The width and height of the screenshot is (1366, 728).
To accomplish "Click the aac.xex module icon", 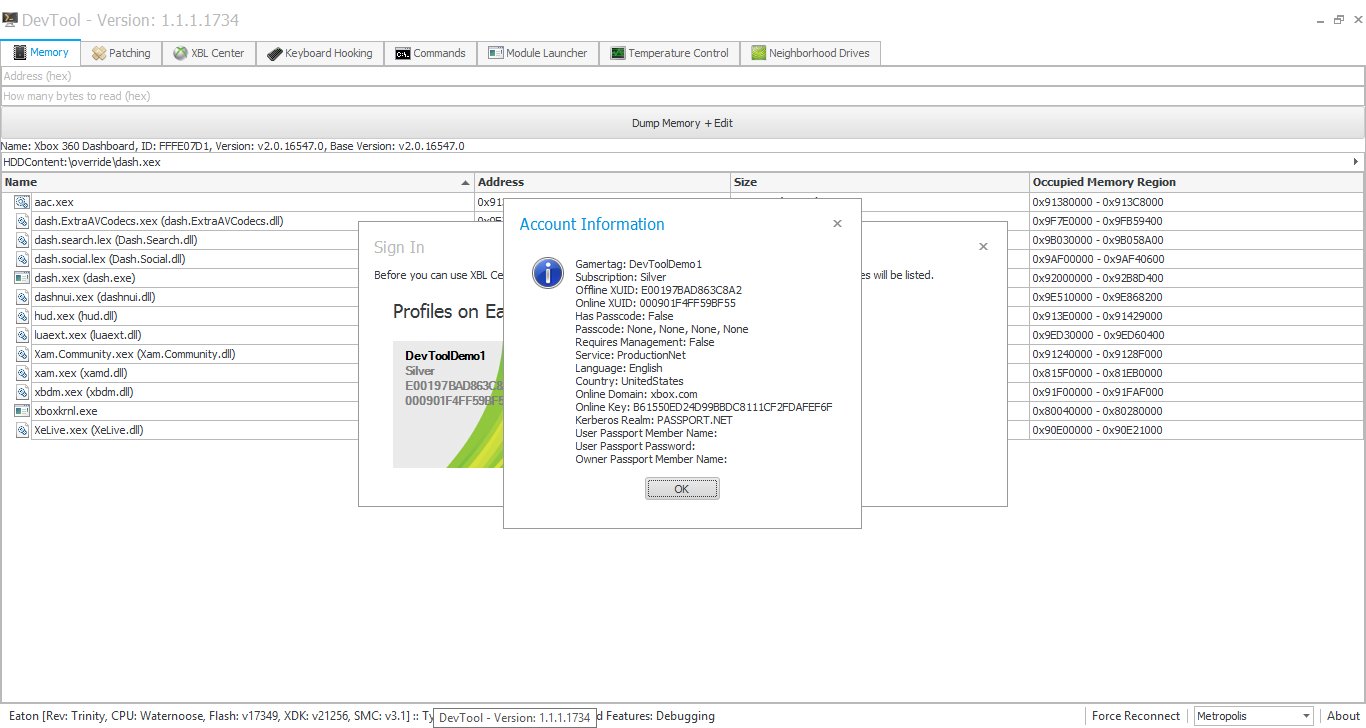I will point(22,202).
